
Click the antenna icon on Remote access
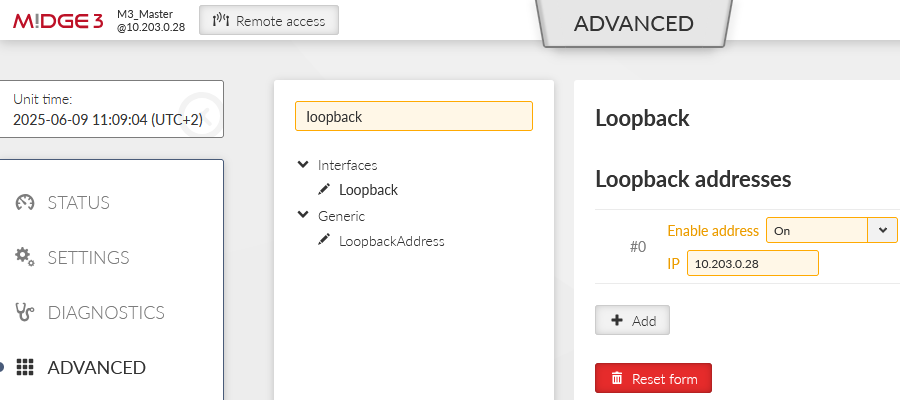tap(221, 21)
